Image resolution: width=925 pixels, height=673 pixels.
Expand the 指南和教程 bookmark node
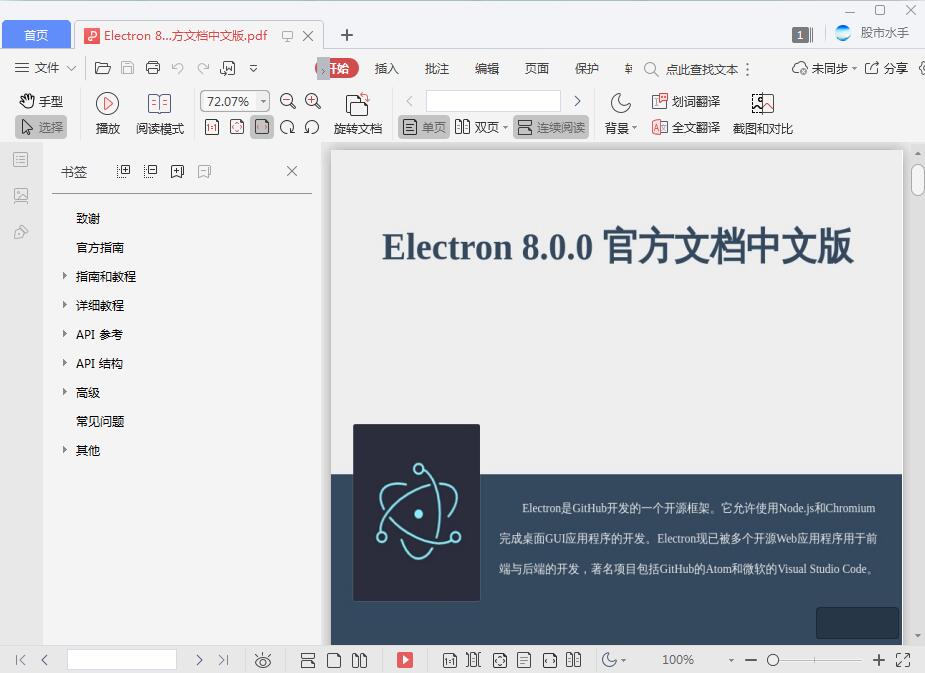(x=65, y=276)
